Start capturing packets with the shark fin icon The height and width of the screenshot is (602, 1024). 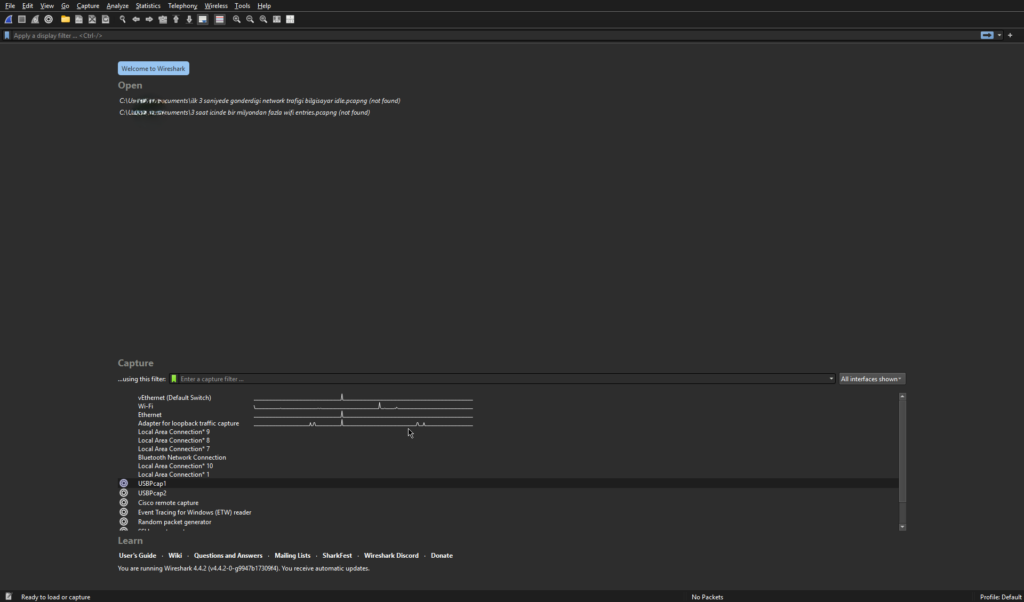(8, 19)
